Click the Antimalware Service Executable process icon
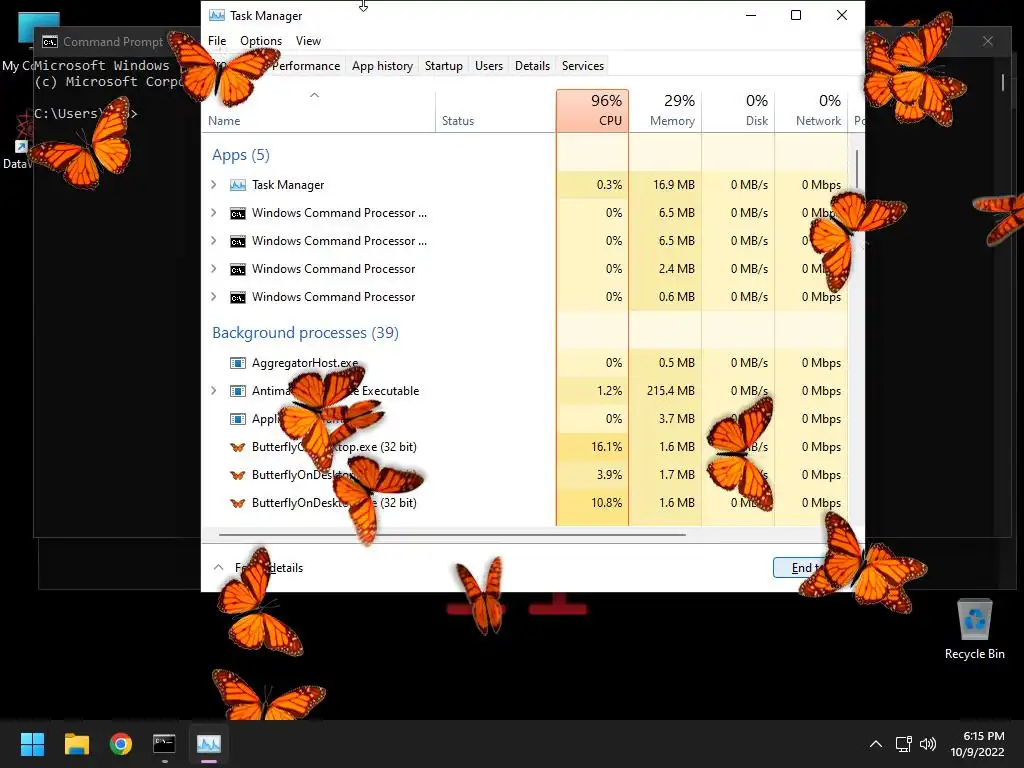The image size is (1024, 768). [238, 391]
